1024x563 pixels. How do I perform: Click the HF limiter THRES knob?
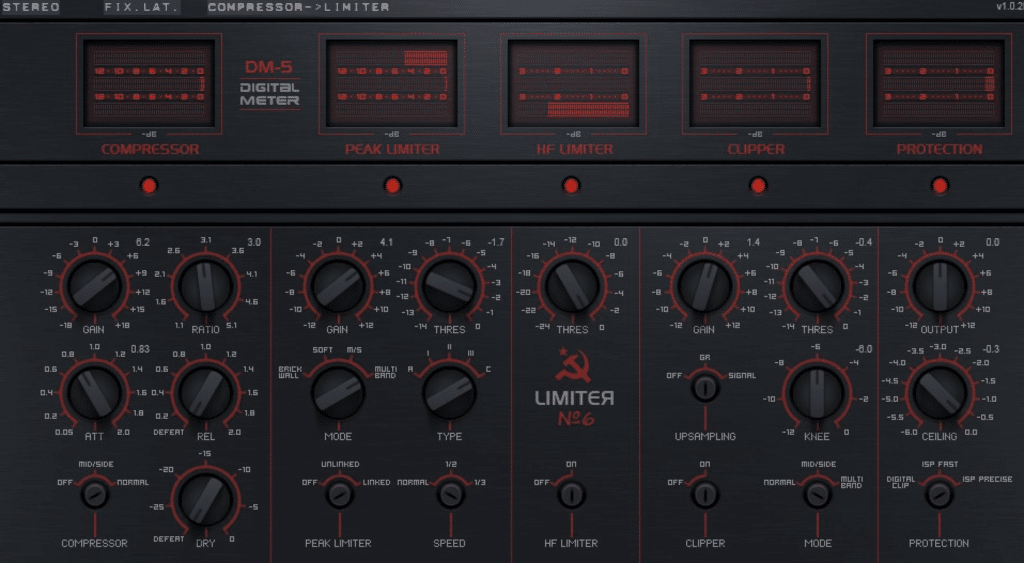572,286
